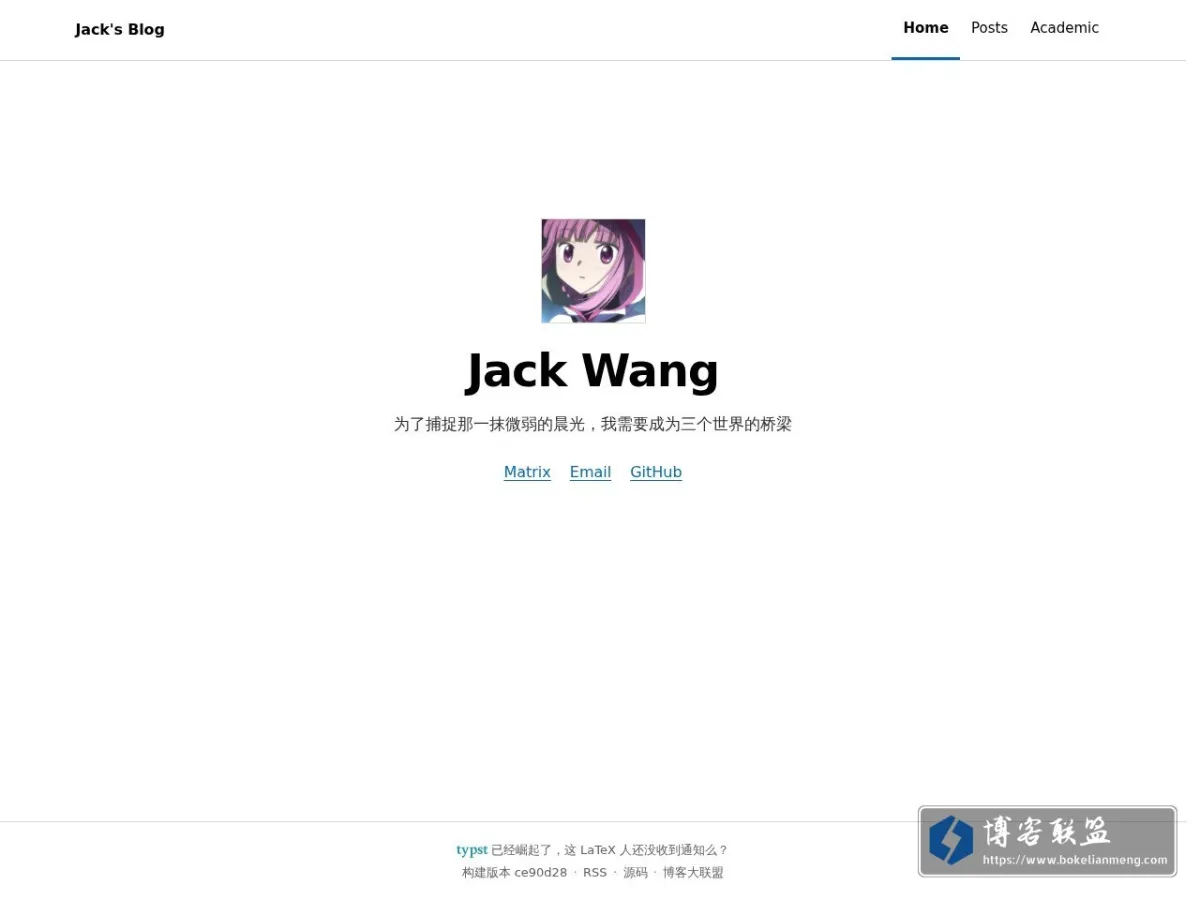Click the build version ce90d28 text
The width and height of the screenshot is (1200, 900).
514,873
